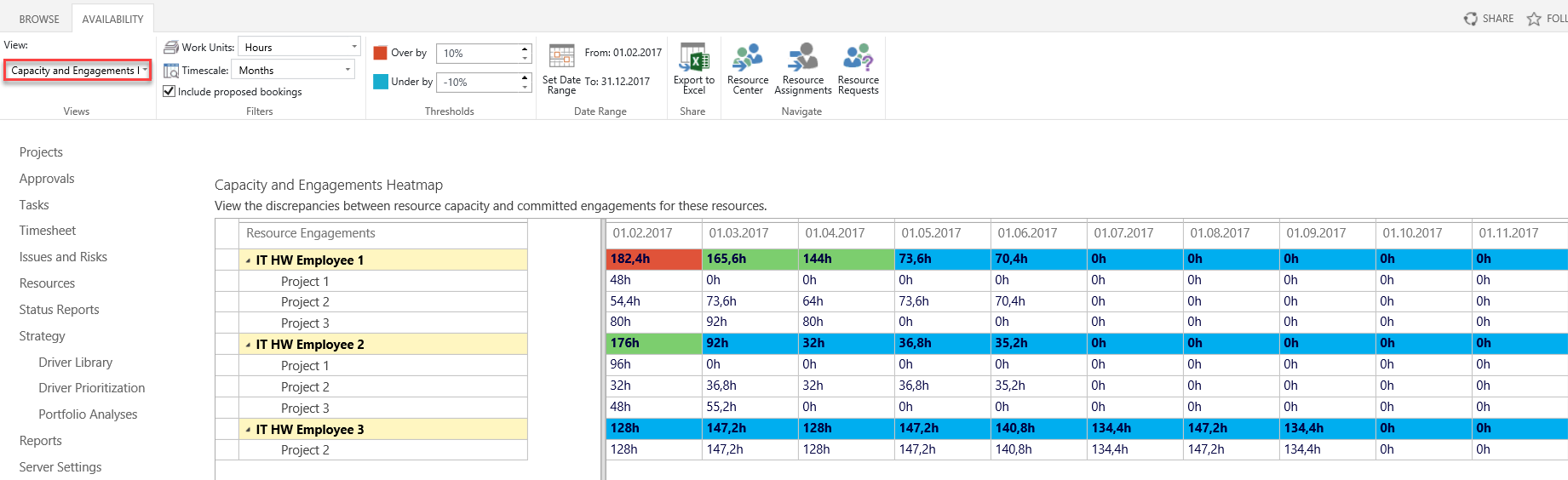Click the Timescale icon in Filters
The width and height of the screenshot is (1568, 480).
tap(171, 71)
